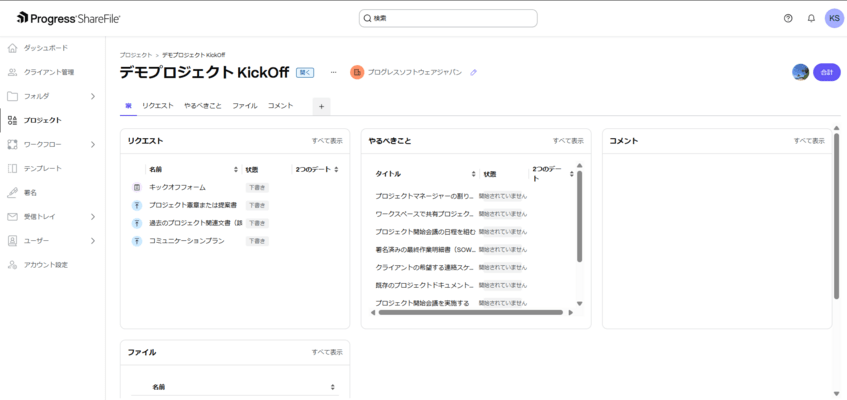Click the フォルダ folder icon in sidebar
Screen dimensions: 847x400
tap(12, 96)
